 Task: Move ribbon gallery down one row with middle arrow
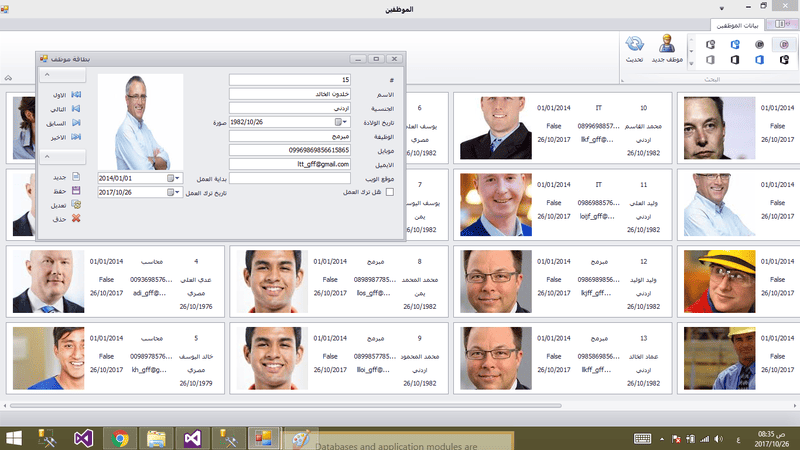tap(691, 51)
